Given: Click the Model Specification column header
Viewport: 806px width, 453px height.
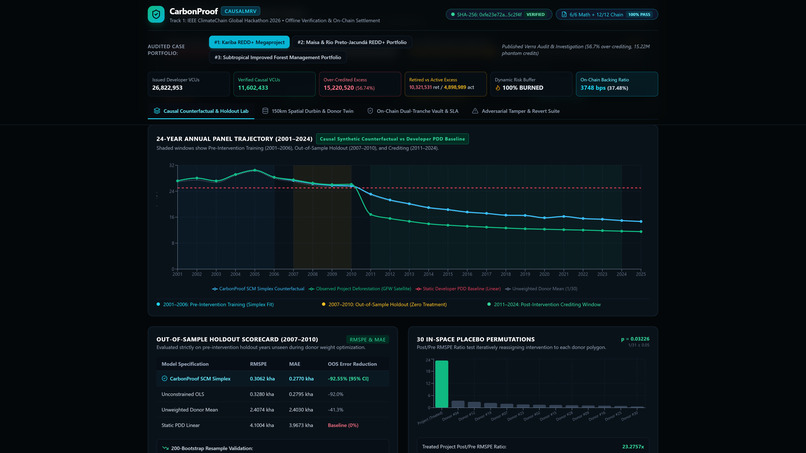Looking at the screenshot, I should pos(185,364).
